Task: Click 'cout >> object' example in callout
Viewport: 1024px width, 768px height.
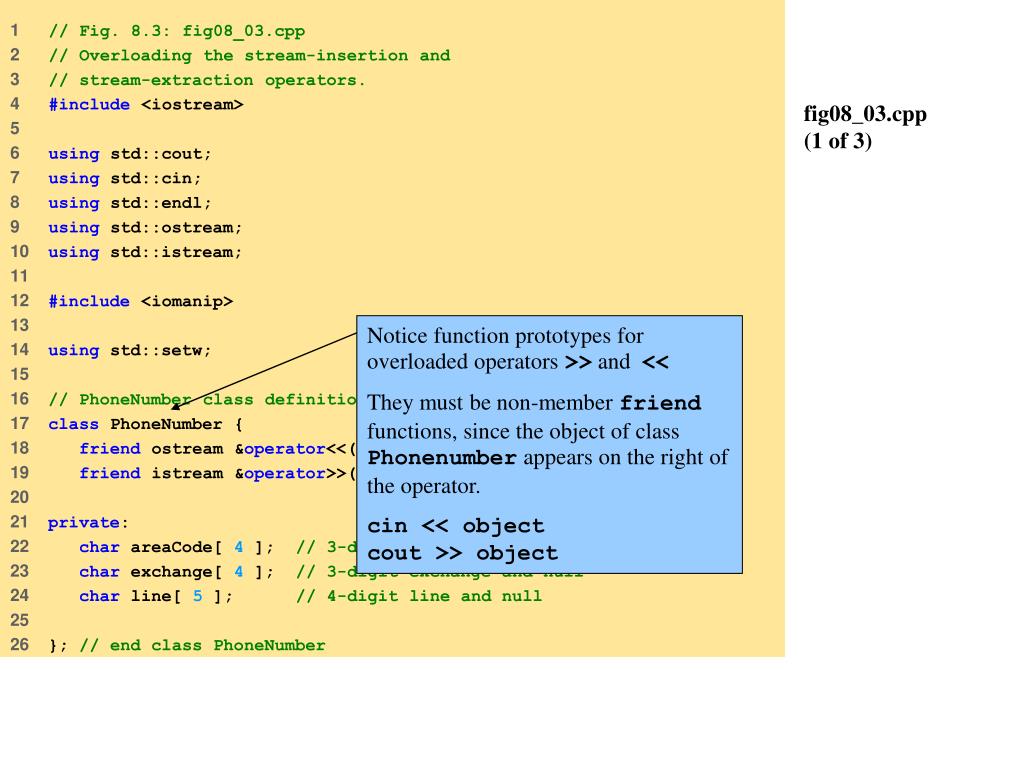Action: point(462,553)
